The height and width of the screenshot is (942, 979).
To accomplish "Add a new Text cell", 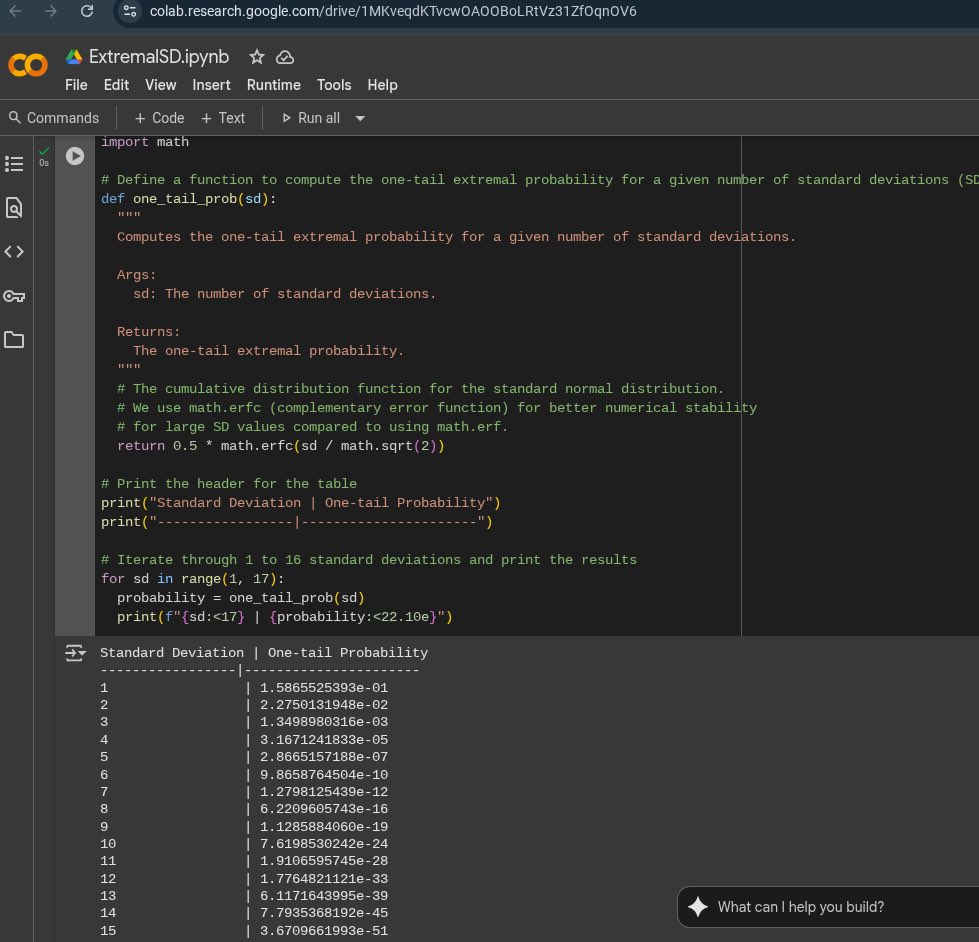I will (223, 118).
